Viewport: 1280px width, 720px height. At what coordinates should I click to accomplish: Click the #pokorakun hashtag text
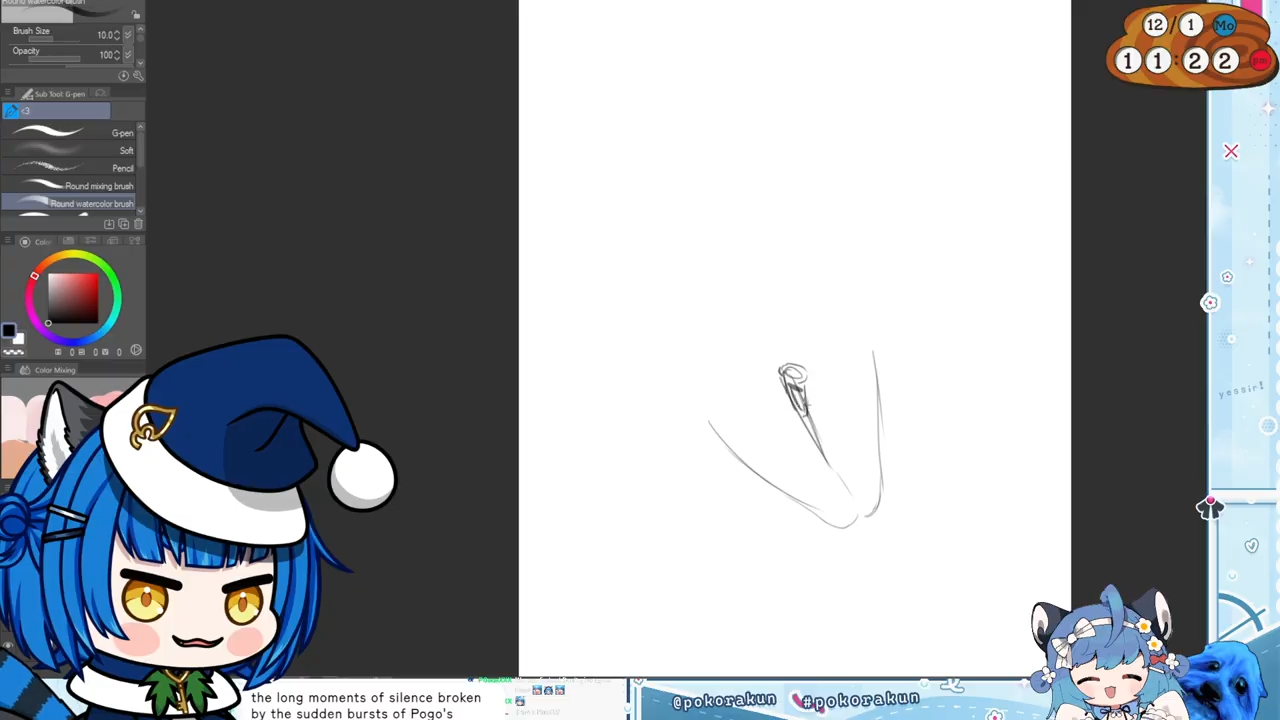pos(860,699)
